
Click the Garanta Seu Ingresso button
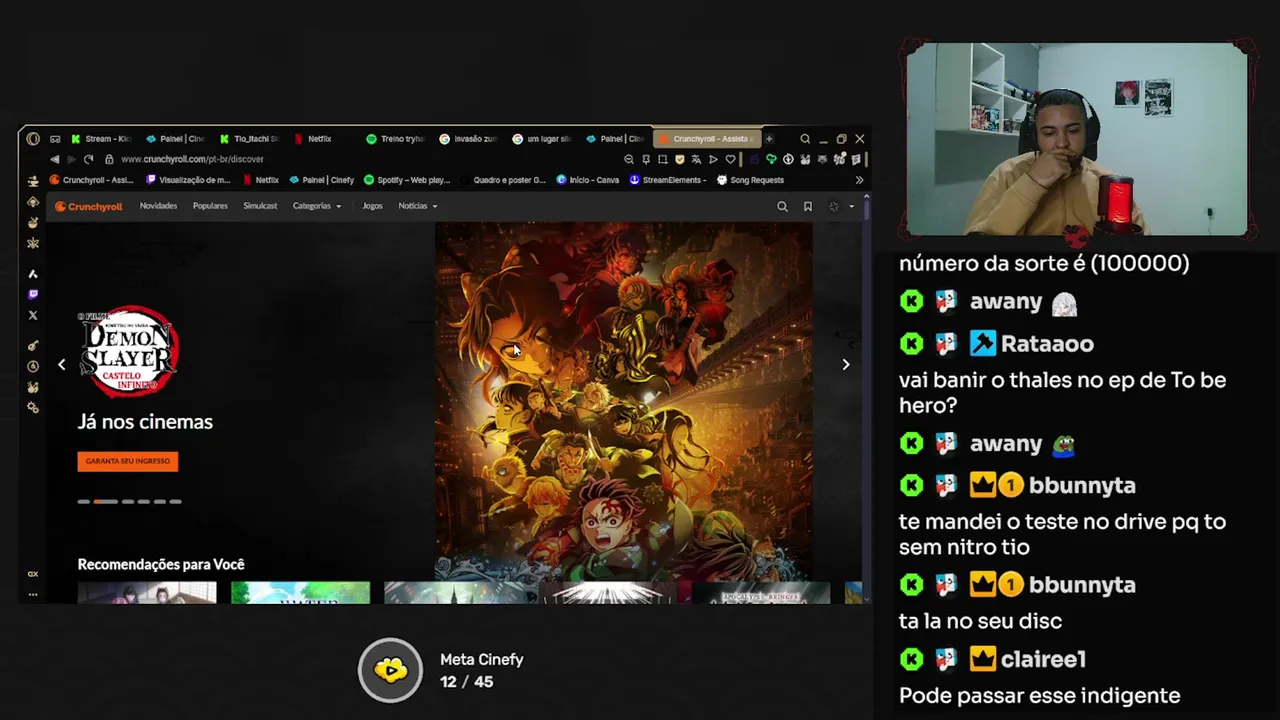coord(128,461)
